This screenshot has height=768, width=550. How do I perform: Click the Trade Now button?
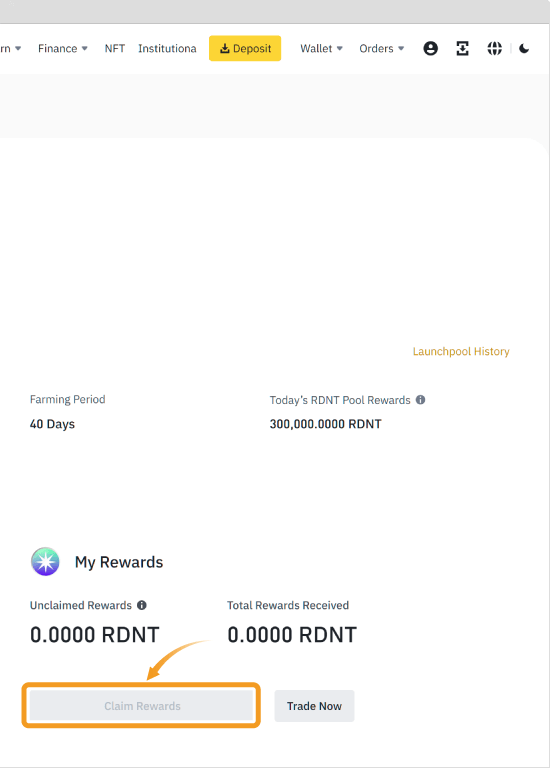point(314,706)
